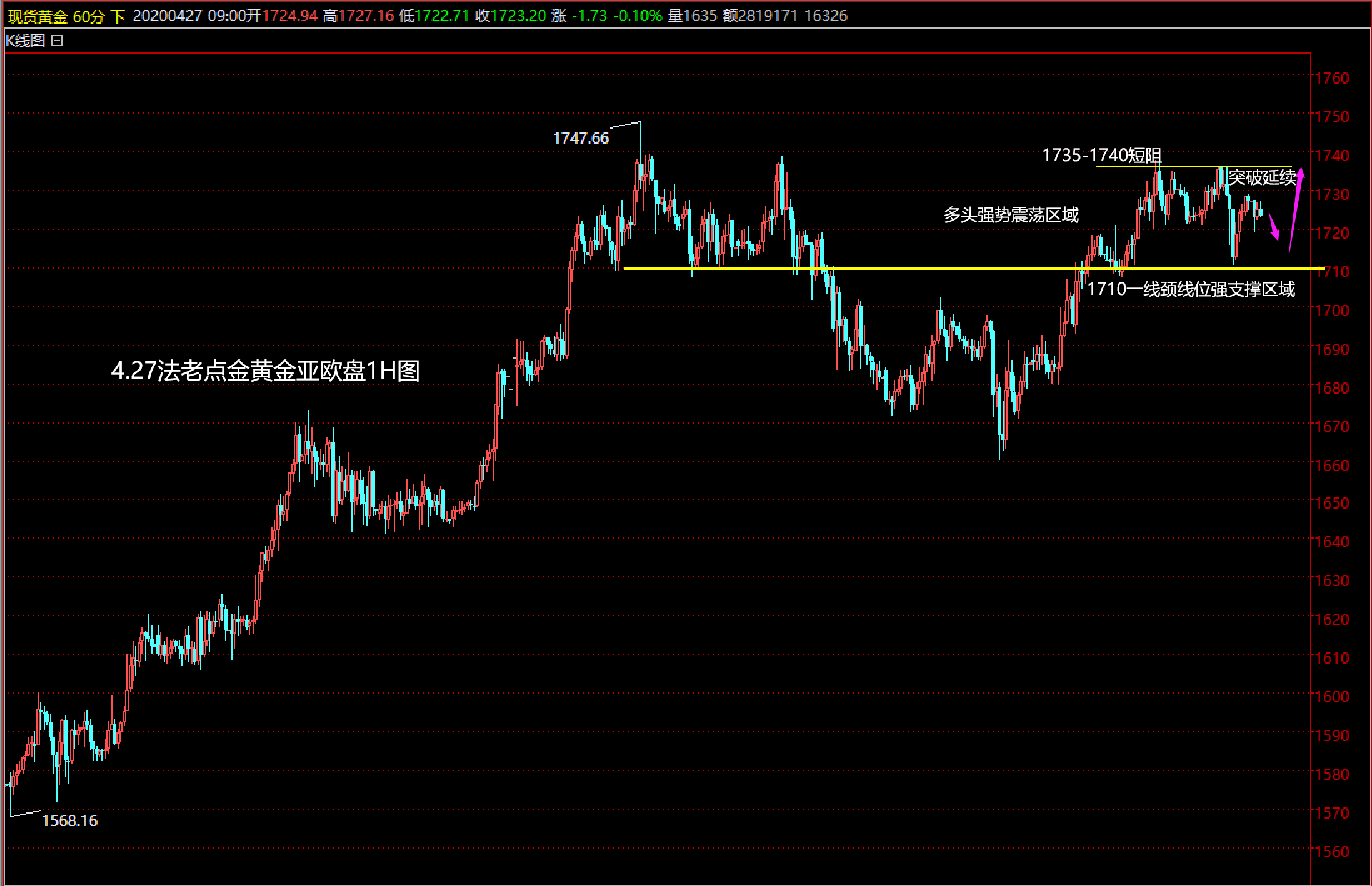This screenshot has width=1372, height=886.
Task: Collapse the K线图 panel toggle box
Action: tap(57, 41)
